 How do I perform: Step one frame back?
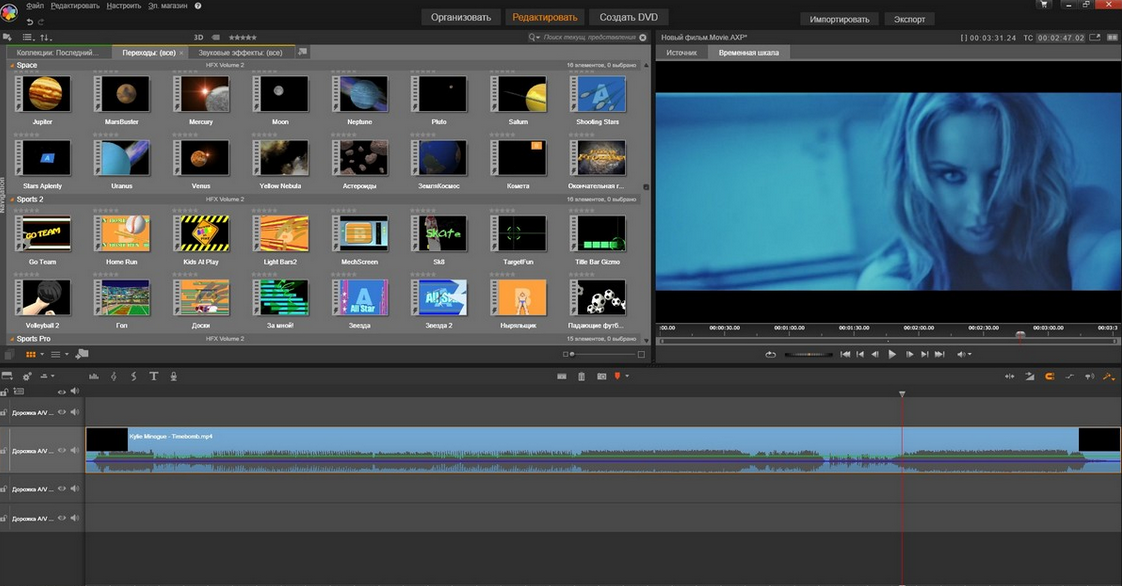pyautogui.click(x=875, y=354)
